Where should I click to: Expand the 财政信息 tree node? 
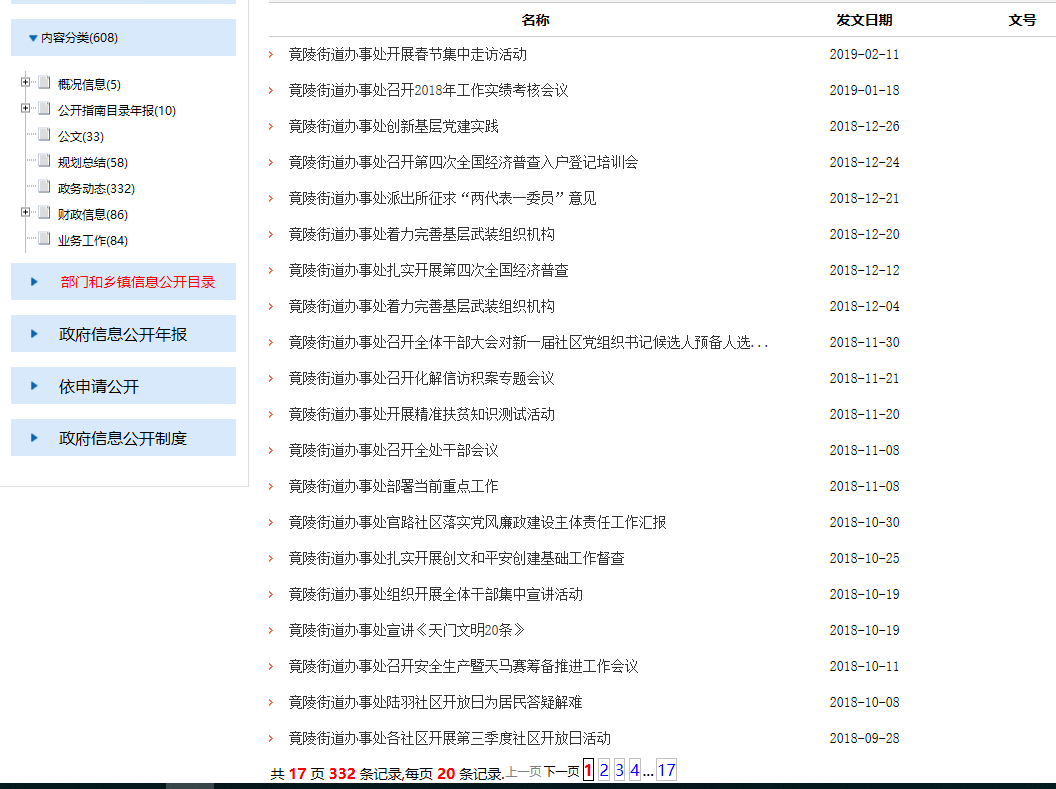25,213
